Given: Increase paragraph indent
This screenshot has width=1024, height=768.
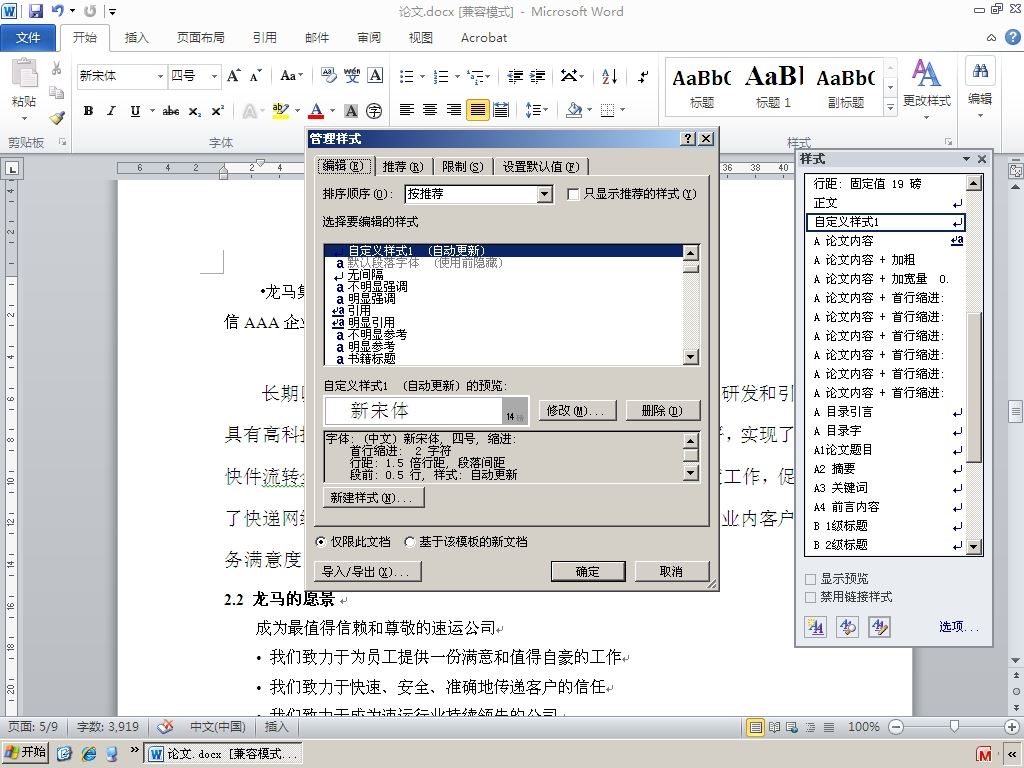Looking at the screenshot, I should coord(538,76).
